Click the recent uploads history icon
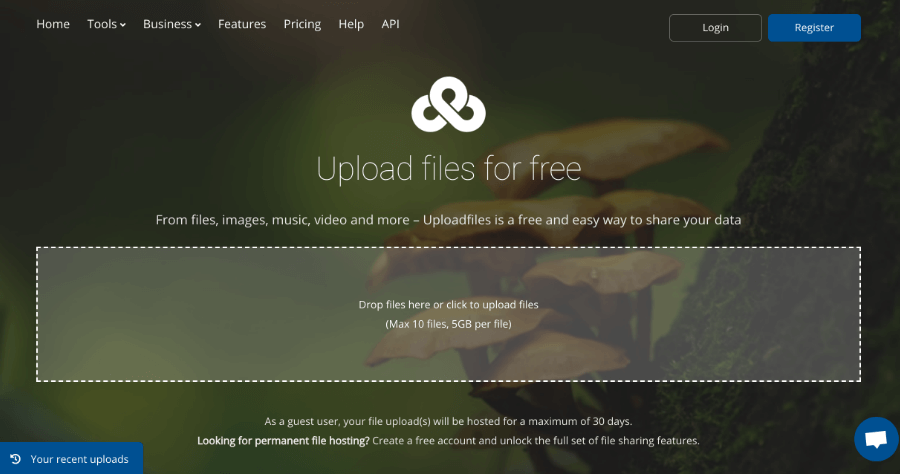The height and width of the screenshot is (474, 900). [15, 459]
